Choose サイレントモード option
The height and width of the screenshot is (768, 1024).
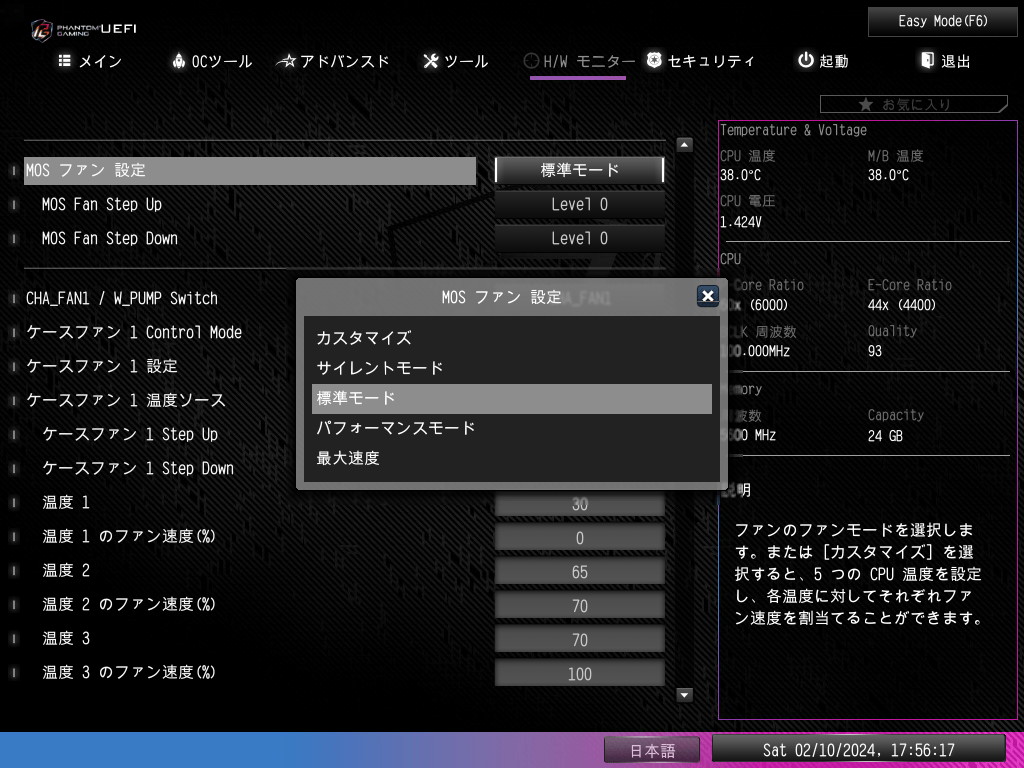pyautogui.click(x=380, y=368)
